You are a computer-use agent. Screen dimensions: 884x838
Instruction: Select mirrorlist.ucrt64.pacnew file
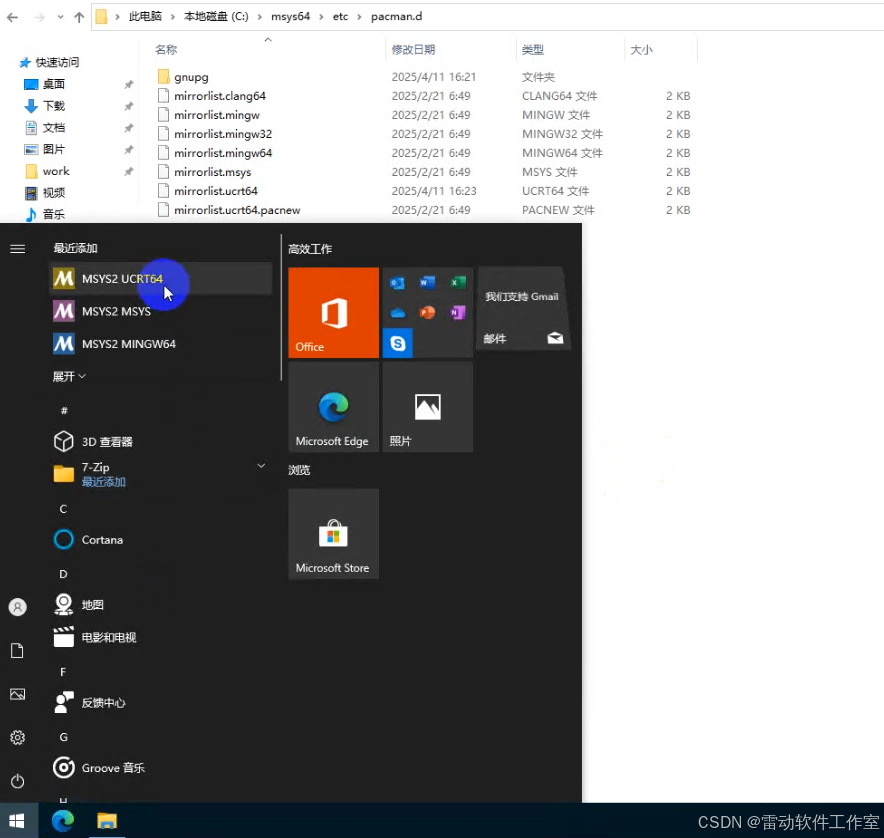coord(237,210)
